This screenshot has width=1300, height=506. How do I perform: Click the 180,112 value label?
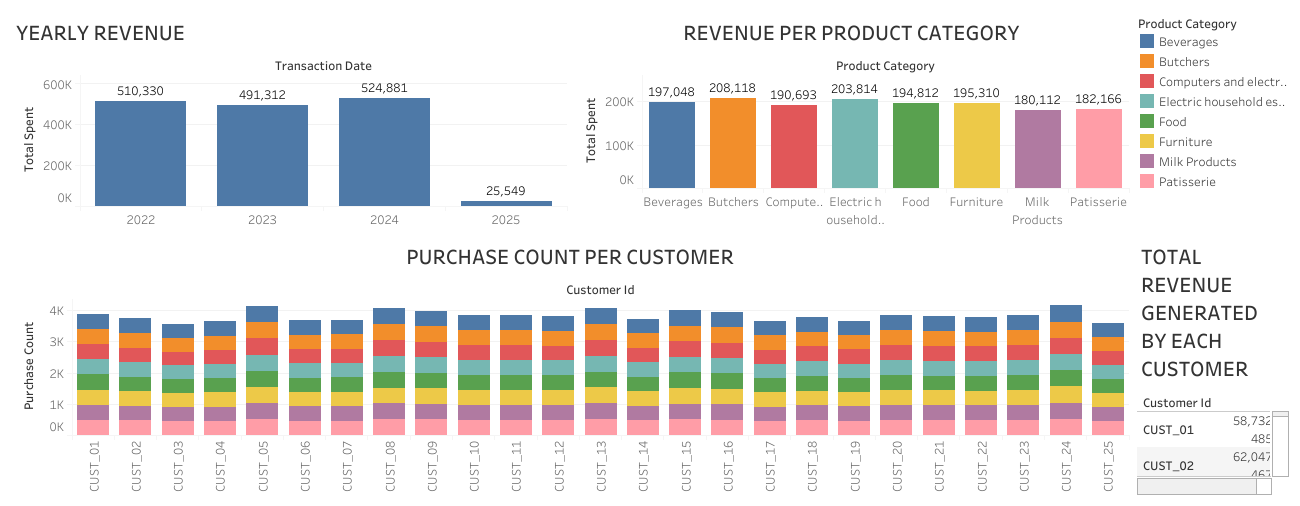coord(1038,100)
